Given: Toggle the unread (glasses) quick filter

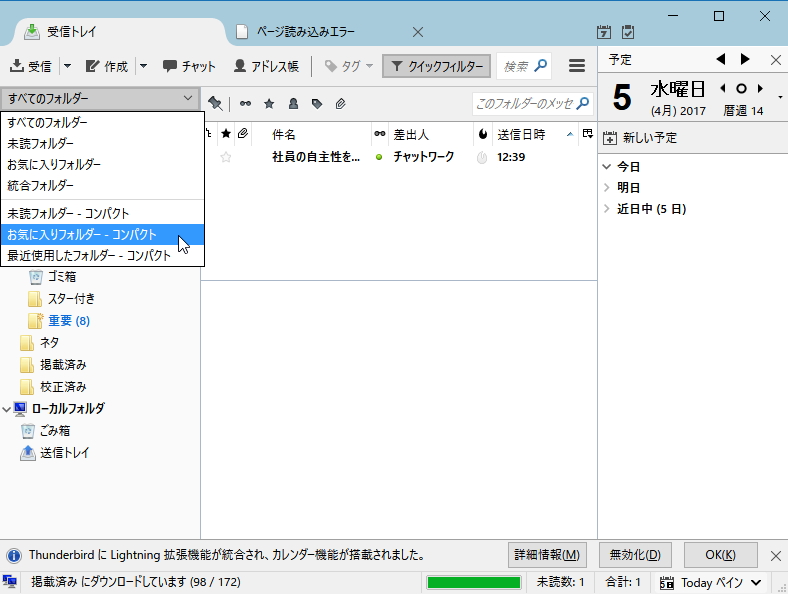Looking at the screenshot, I should [x=245, y=104].
